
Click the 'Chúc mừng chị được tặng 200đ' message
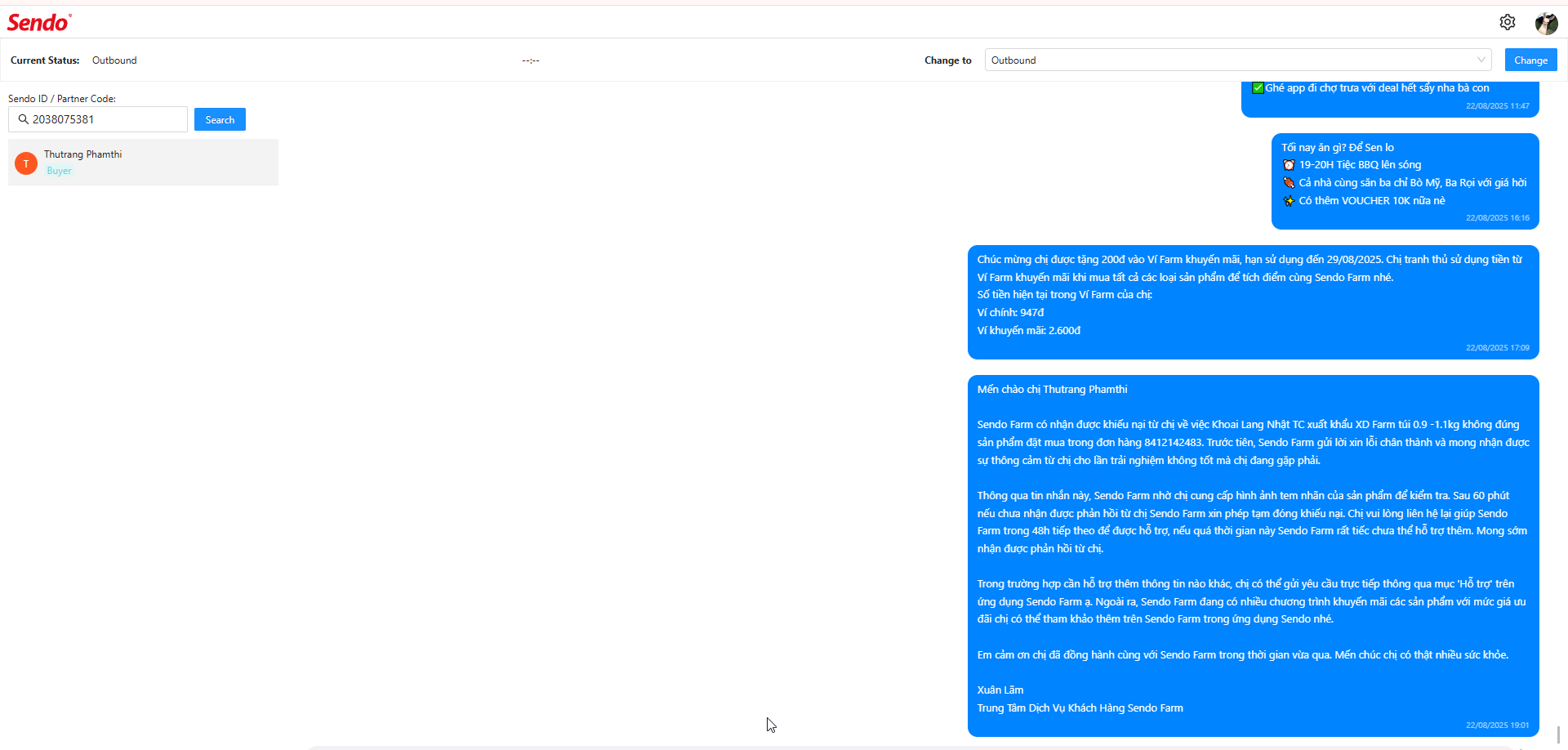coord(1254,302)
